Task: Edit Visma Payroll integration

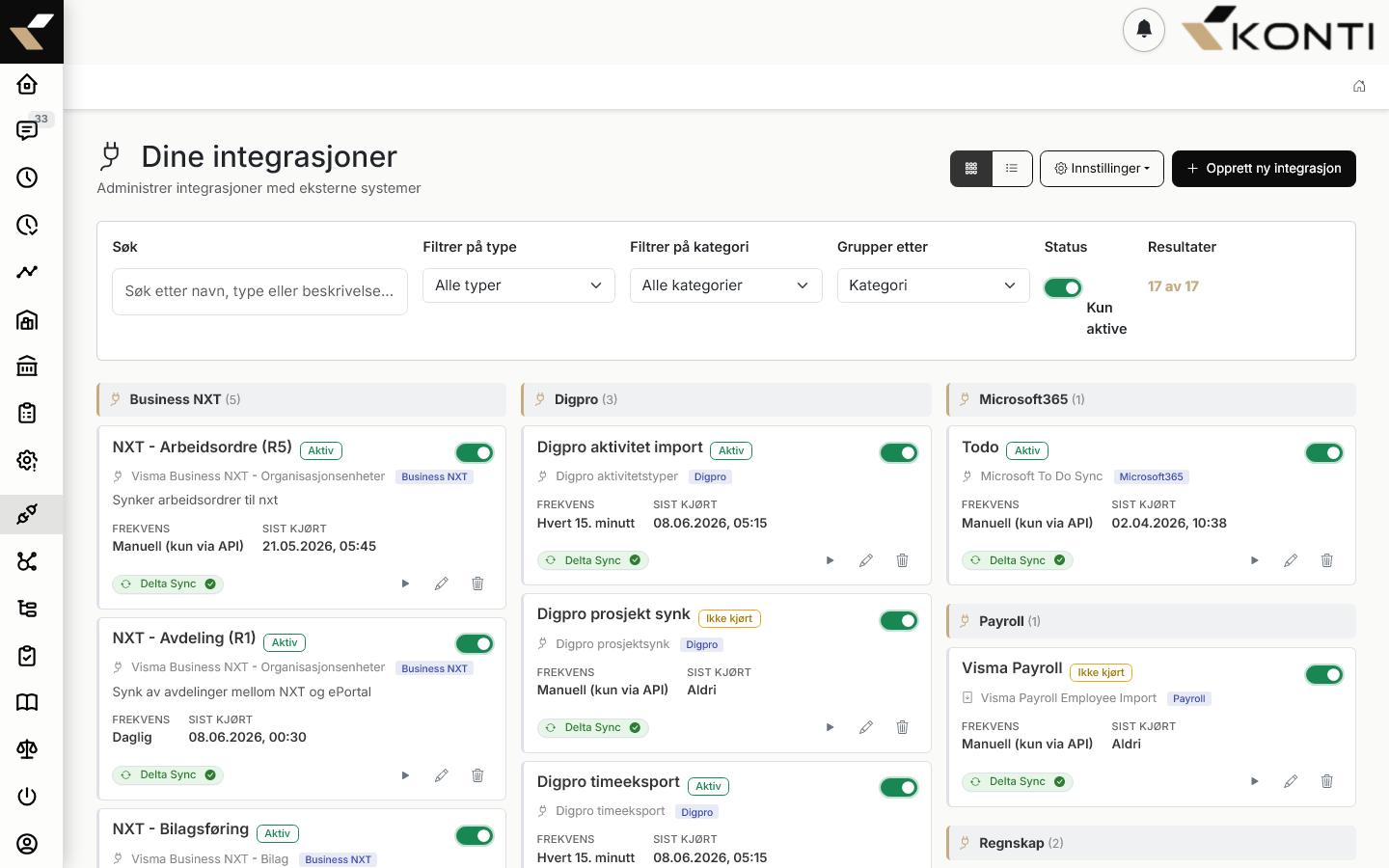Action: [1291, 781]
